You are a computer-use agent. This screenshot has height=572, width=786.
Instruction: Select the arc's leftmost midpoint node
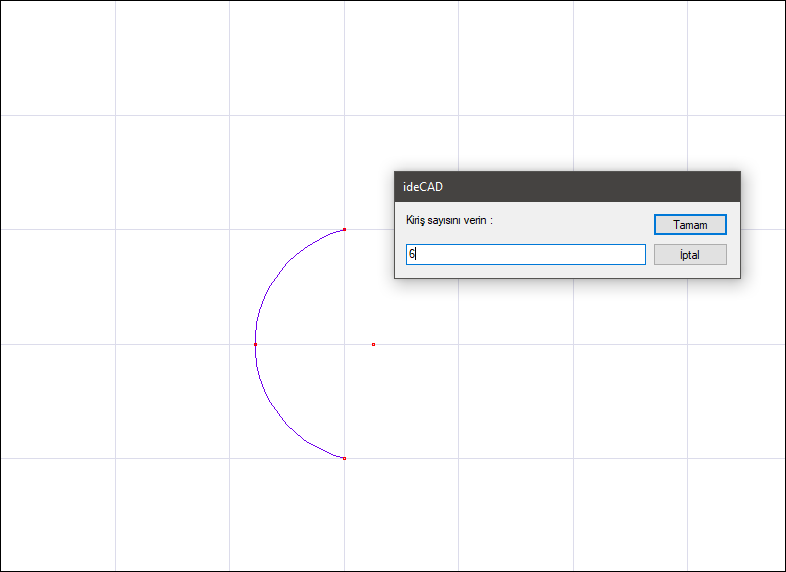pyautogui.click(x=256, y=344)
